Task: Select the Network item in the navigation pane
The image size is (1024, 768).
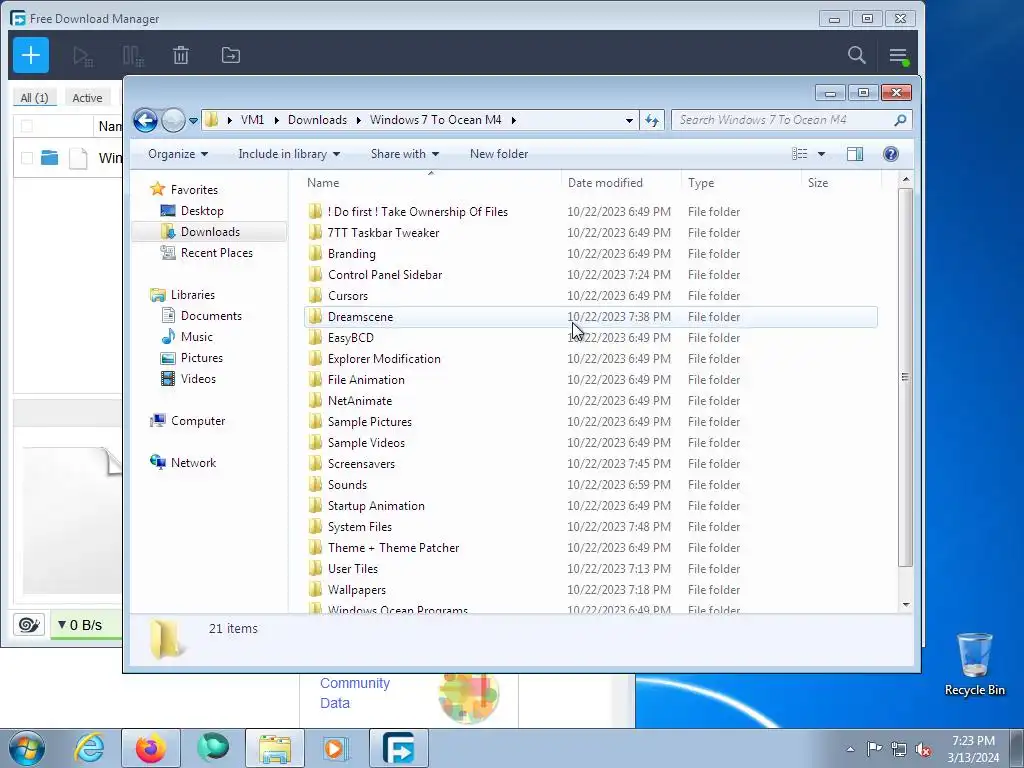Action: click(193, 463)
